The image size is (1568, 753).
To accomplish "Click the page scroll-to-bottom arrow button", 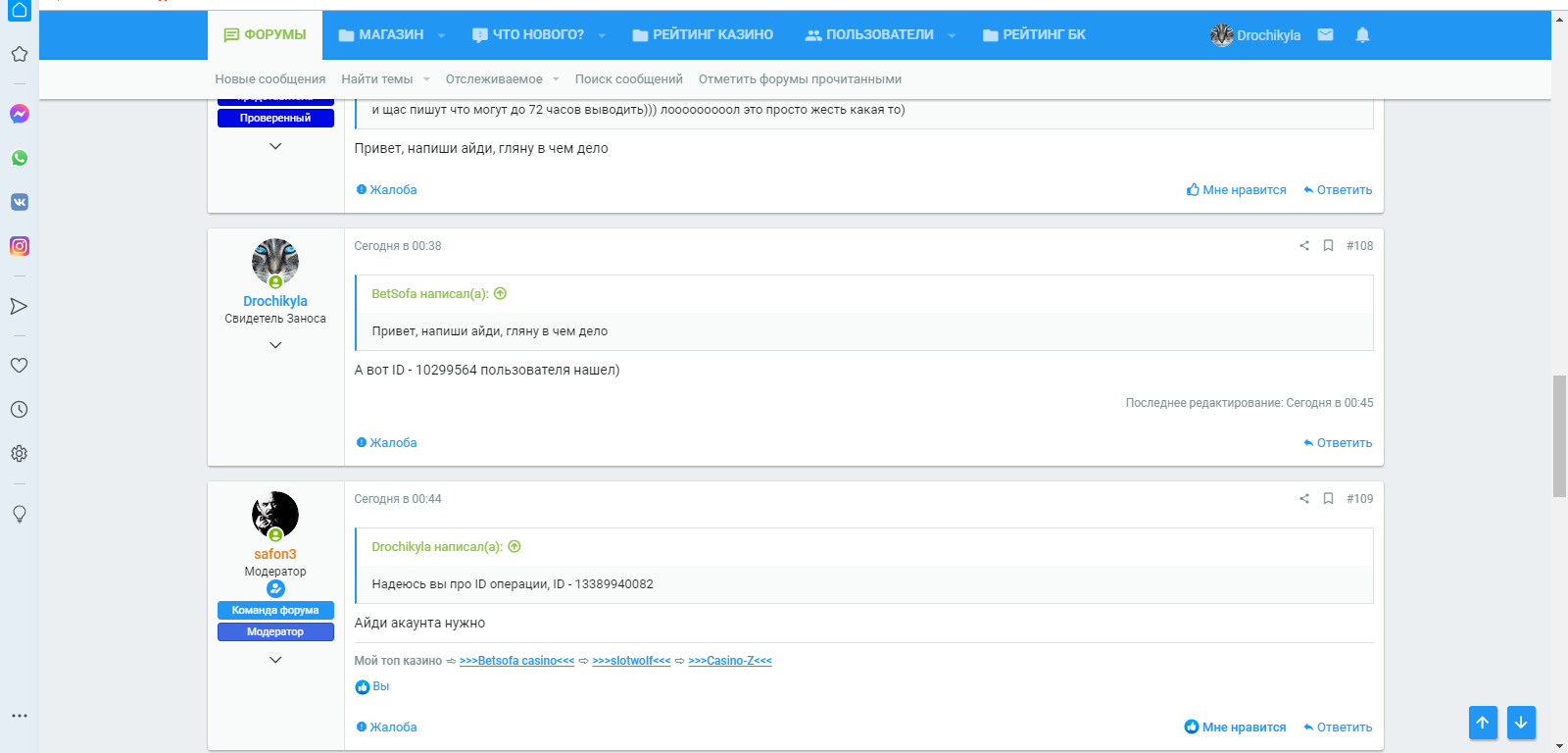I will (1521, 723).
